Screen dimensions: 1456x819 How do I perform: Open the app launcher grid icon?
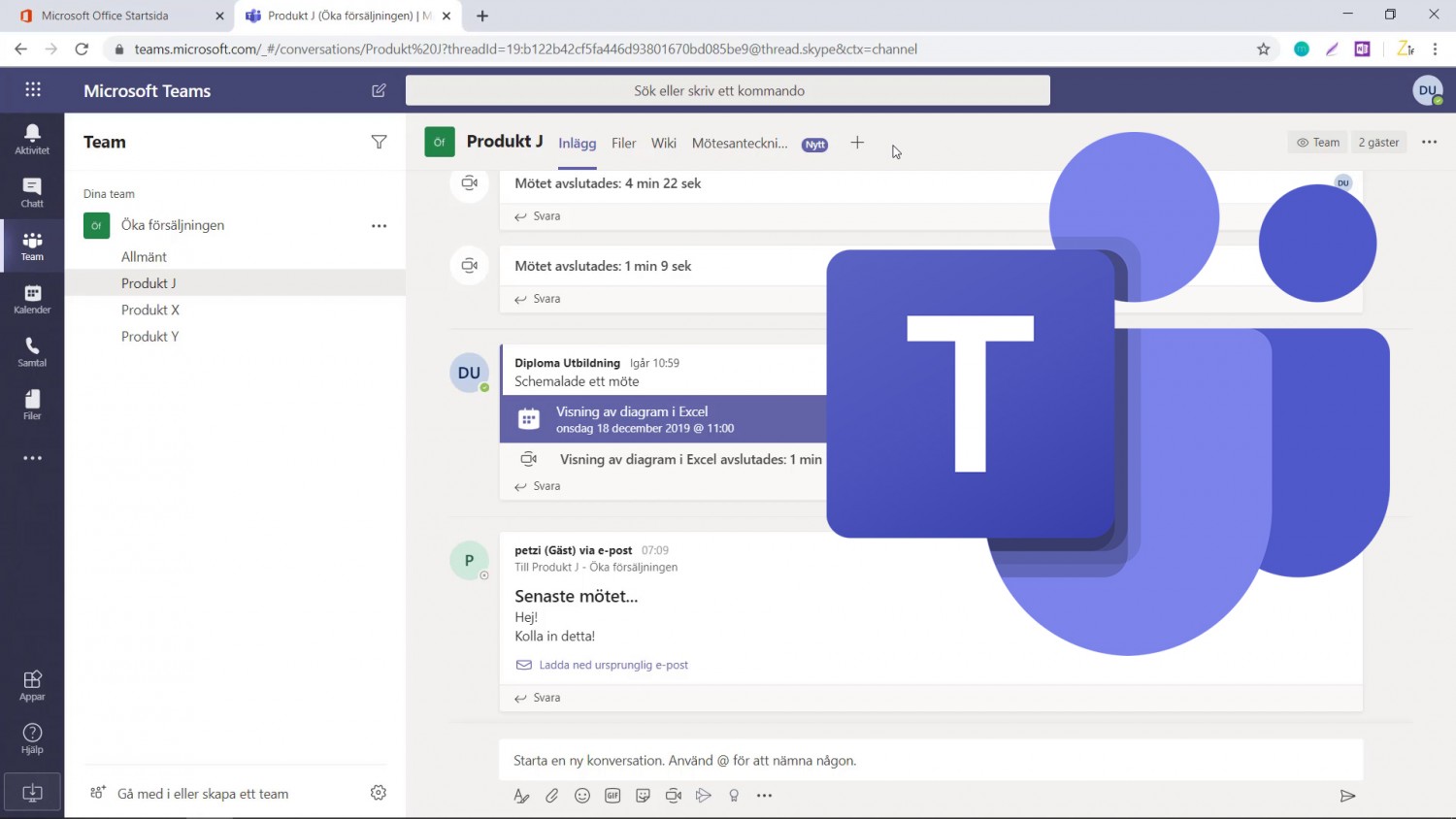33,90
